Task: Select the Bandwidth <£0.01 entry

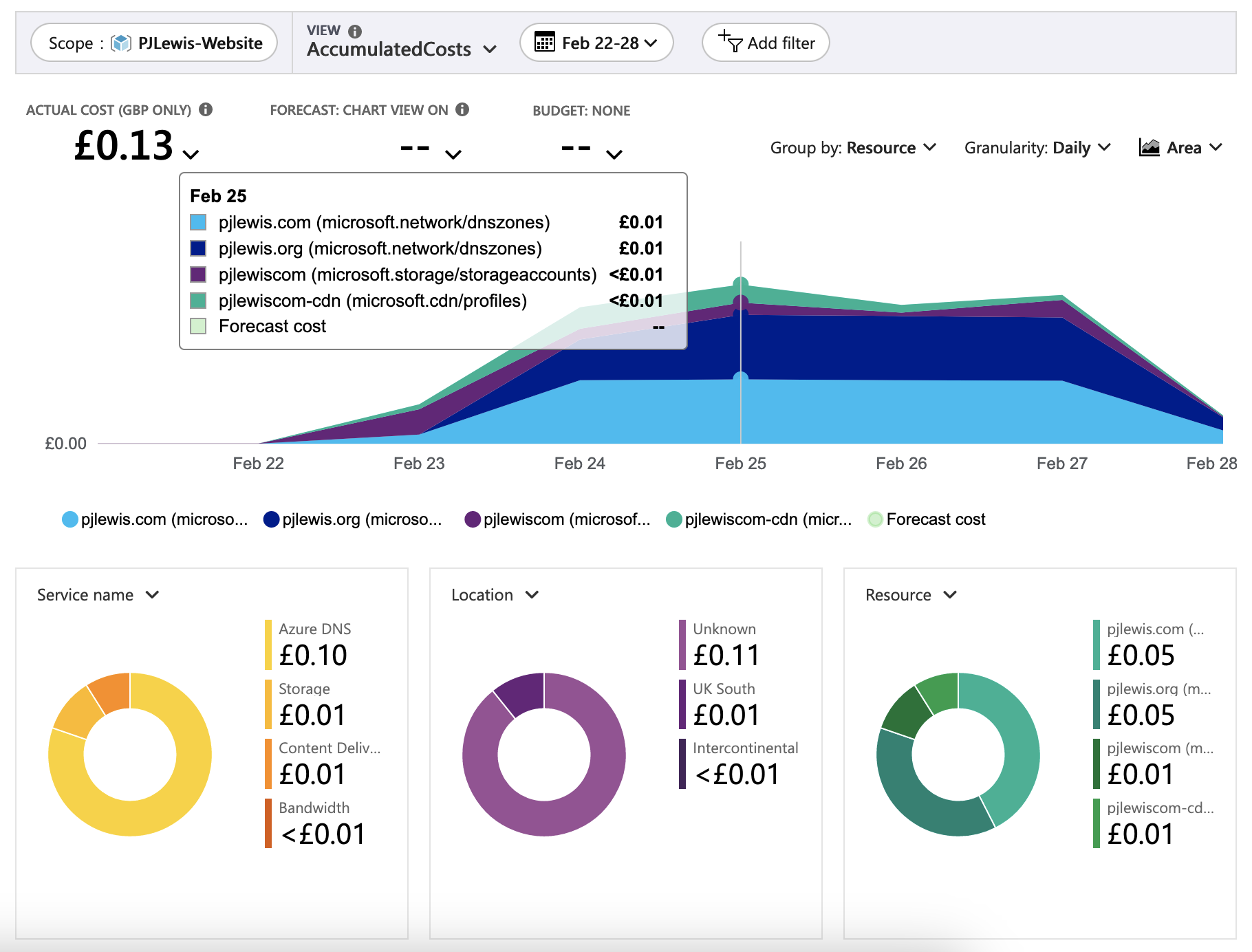Action: 316,823
